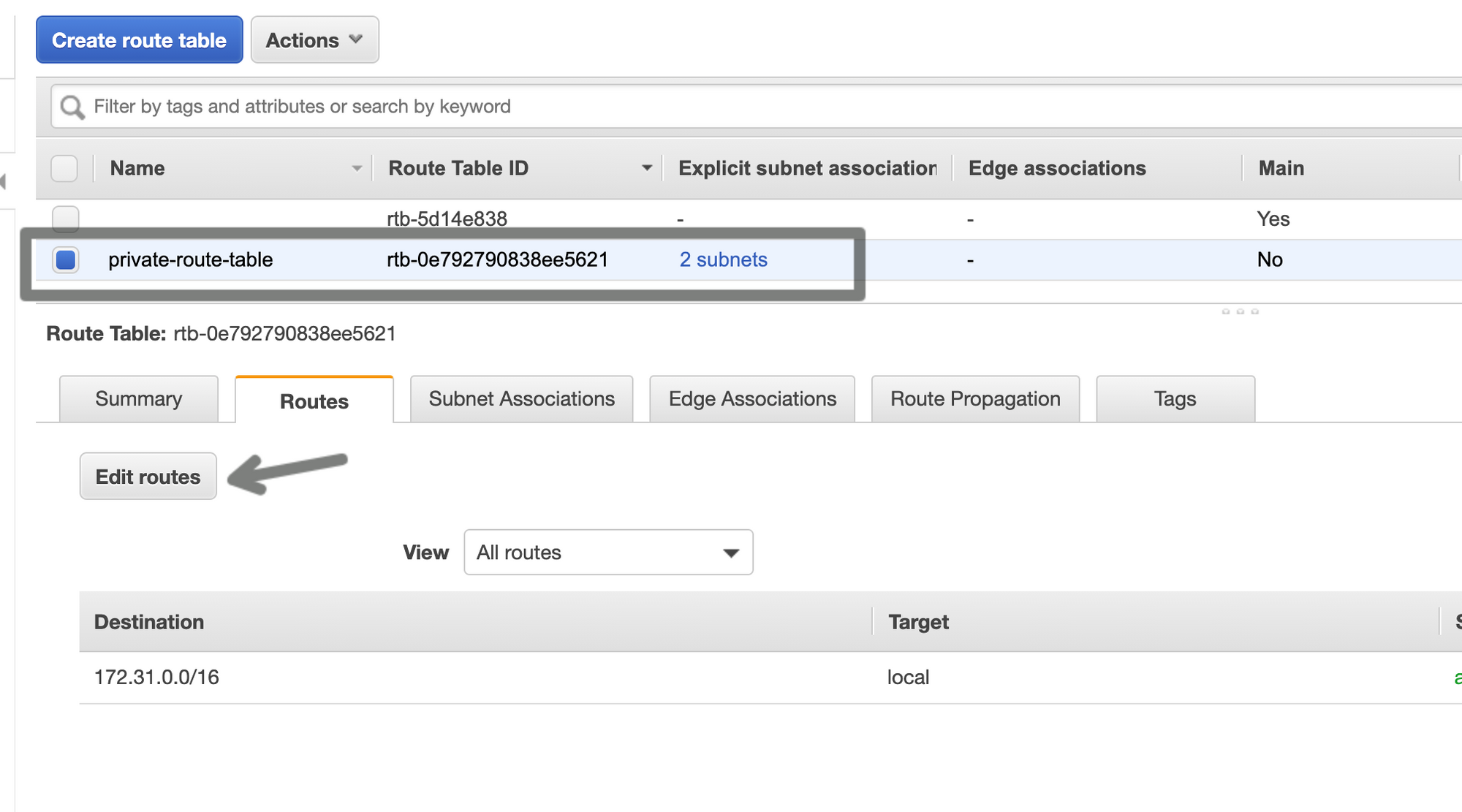Click the search magnifier icon
1462x812 pixels.
pos(72,107)
